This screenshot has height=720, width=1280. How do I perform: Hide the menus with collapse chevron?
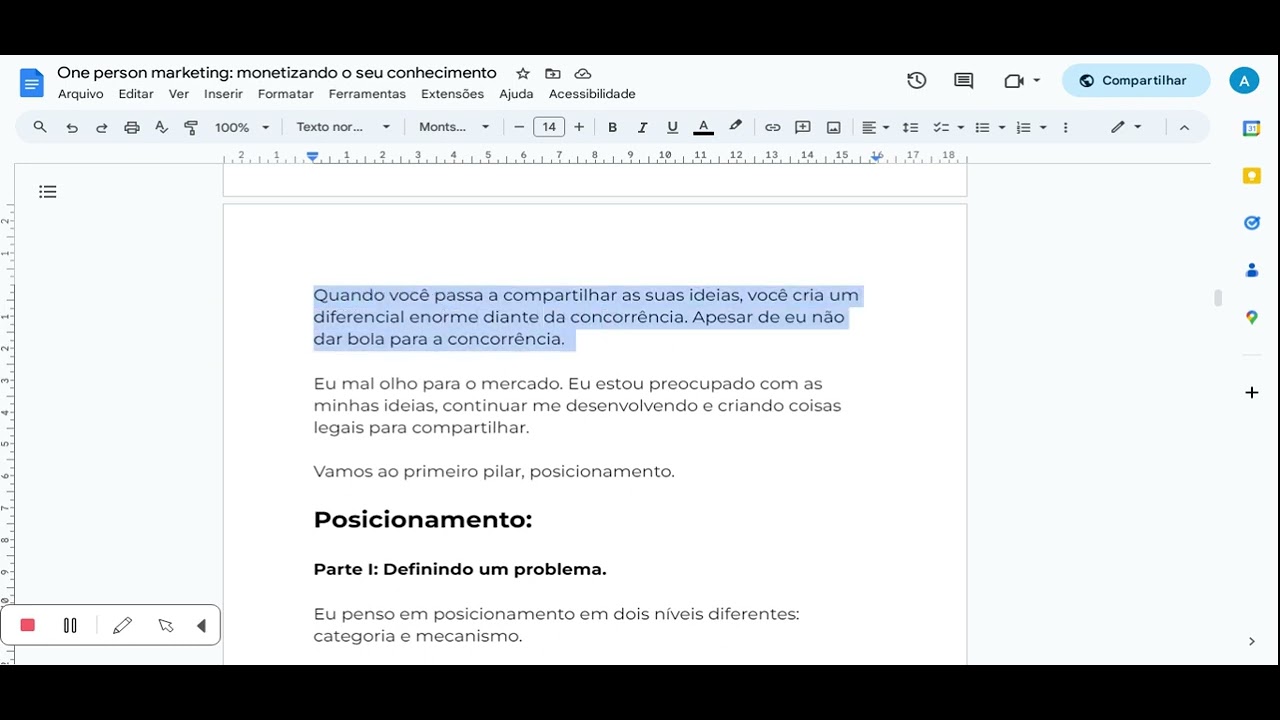(1184, 127)
